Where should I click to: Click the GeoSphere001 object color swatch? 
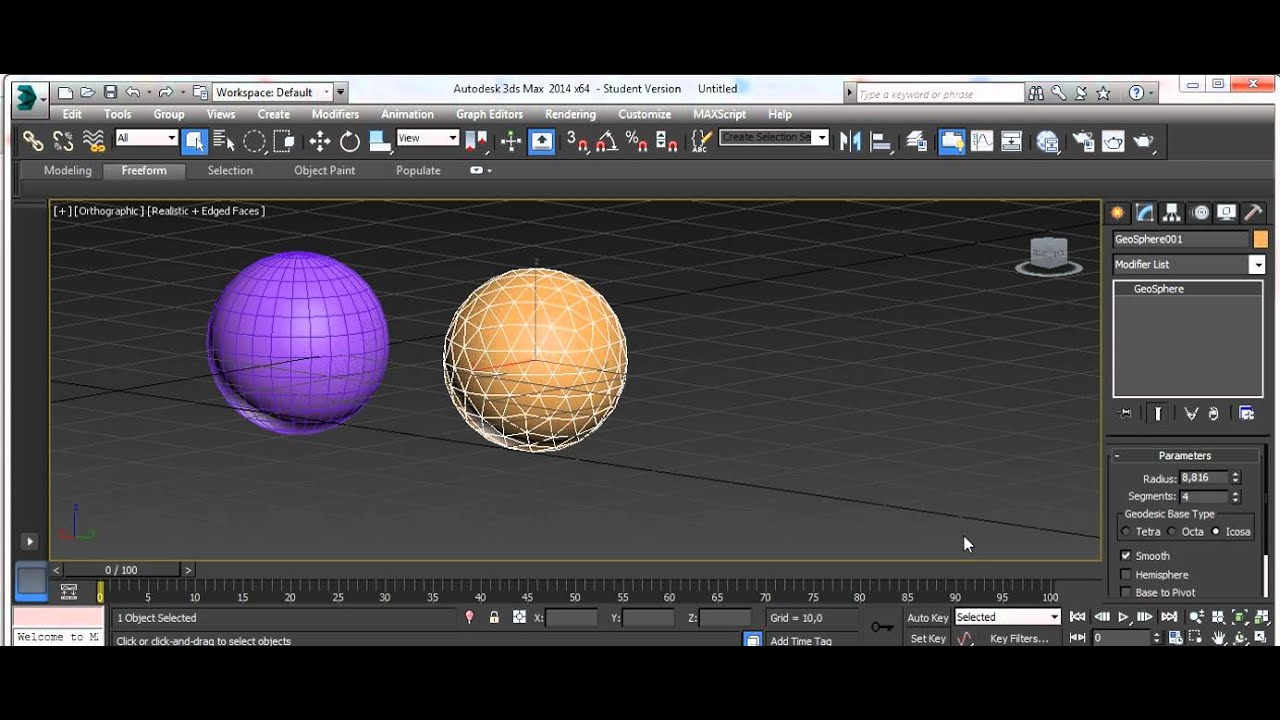pyautogui.click(x=1260, y=239)
